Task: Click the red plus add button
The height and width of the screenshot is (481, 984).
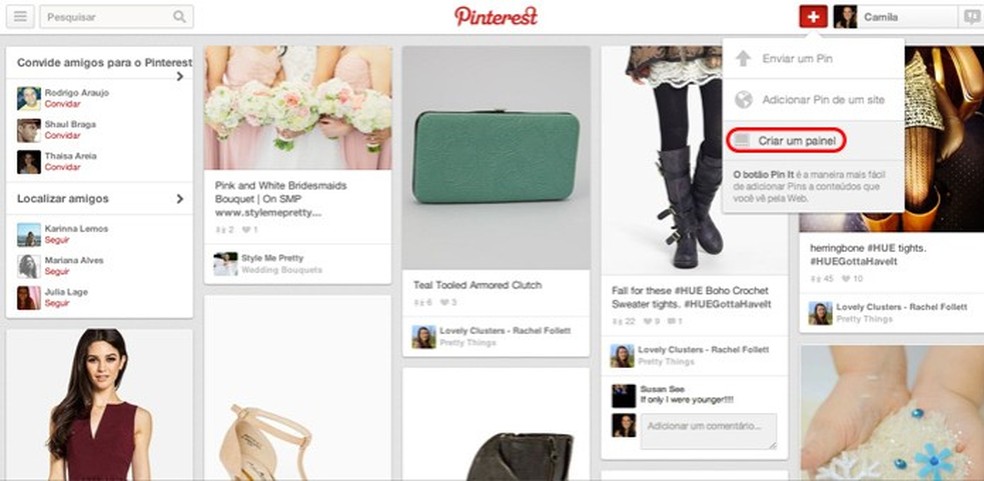Action: 813,17
